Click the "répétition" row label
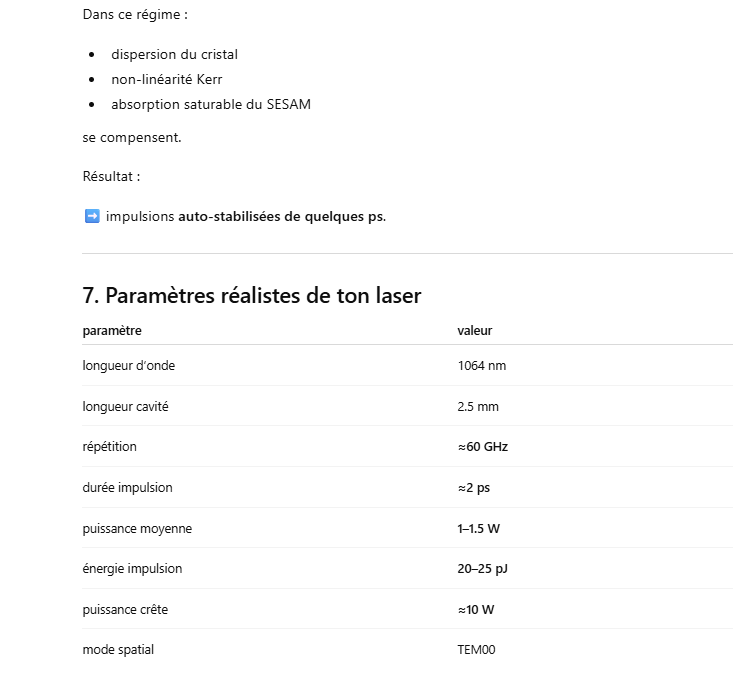Viewport: 733px width, 688px height. pos(110,447)
